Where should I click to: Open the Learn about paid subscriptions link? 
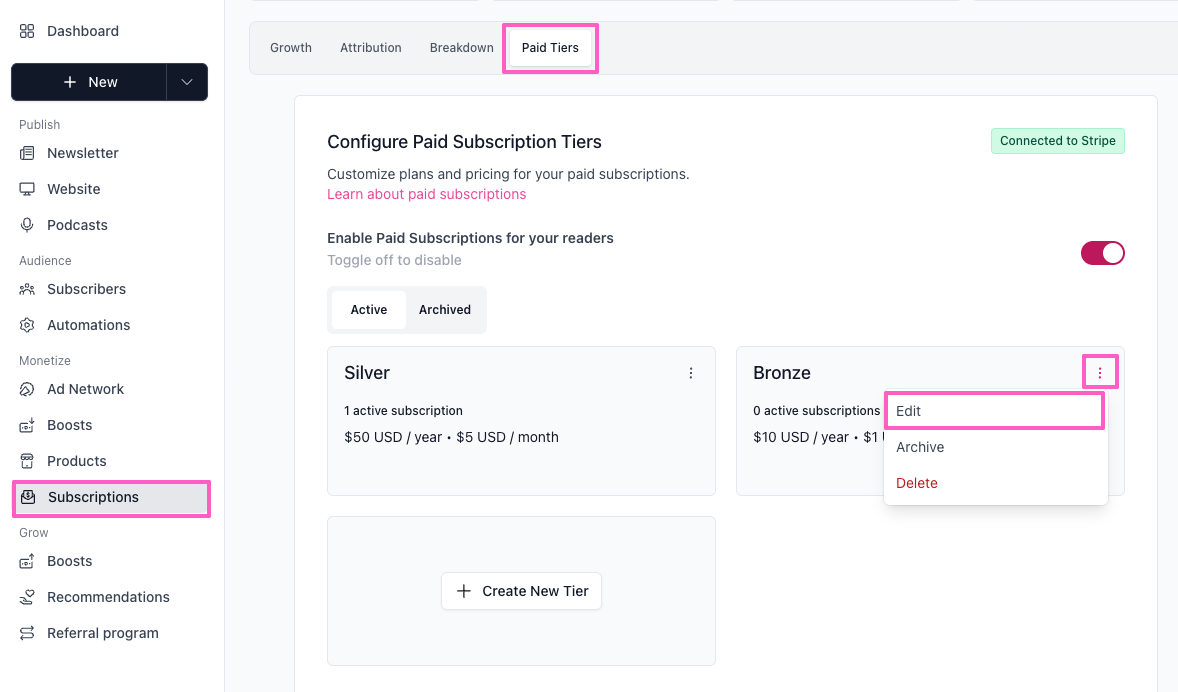(426, 194)
